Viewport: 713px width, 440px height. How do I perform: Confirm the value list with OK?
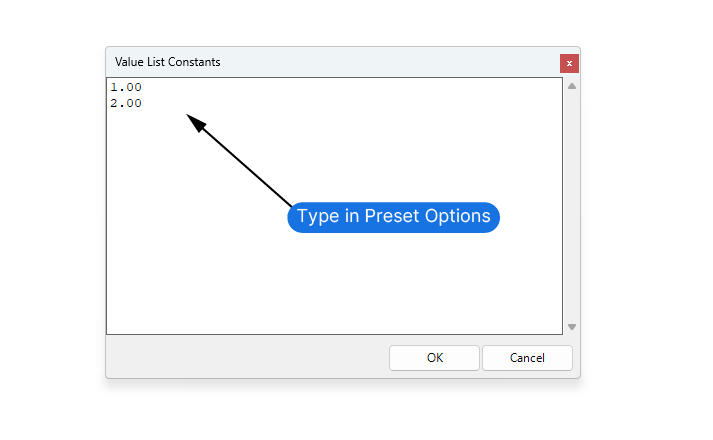(435, 358)
